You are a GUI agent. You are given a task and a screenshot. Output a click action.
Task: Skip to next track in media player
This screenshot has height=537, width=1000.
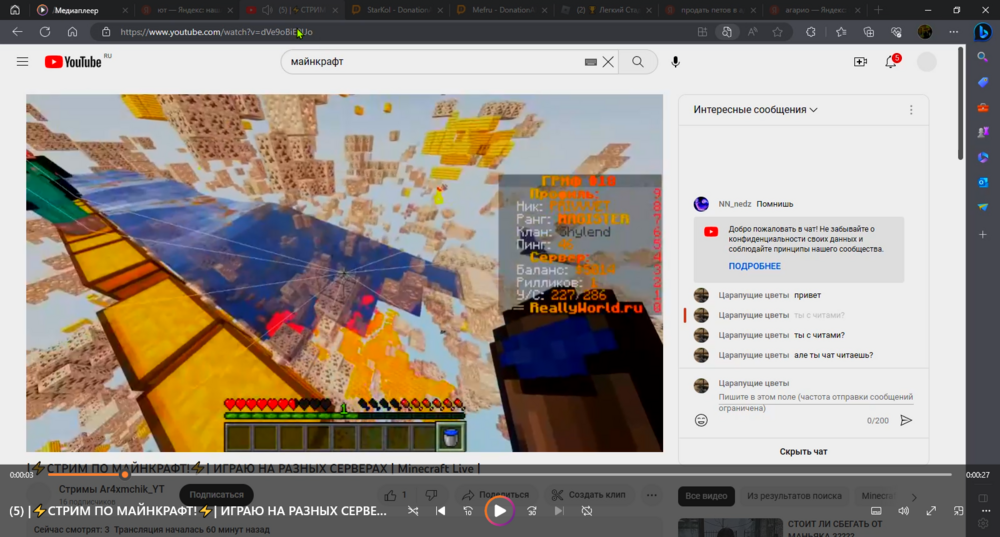coord(559,511)
